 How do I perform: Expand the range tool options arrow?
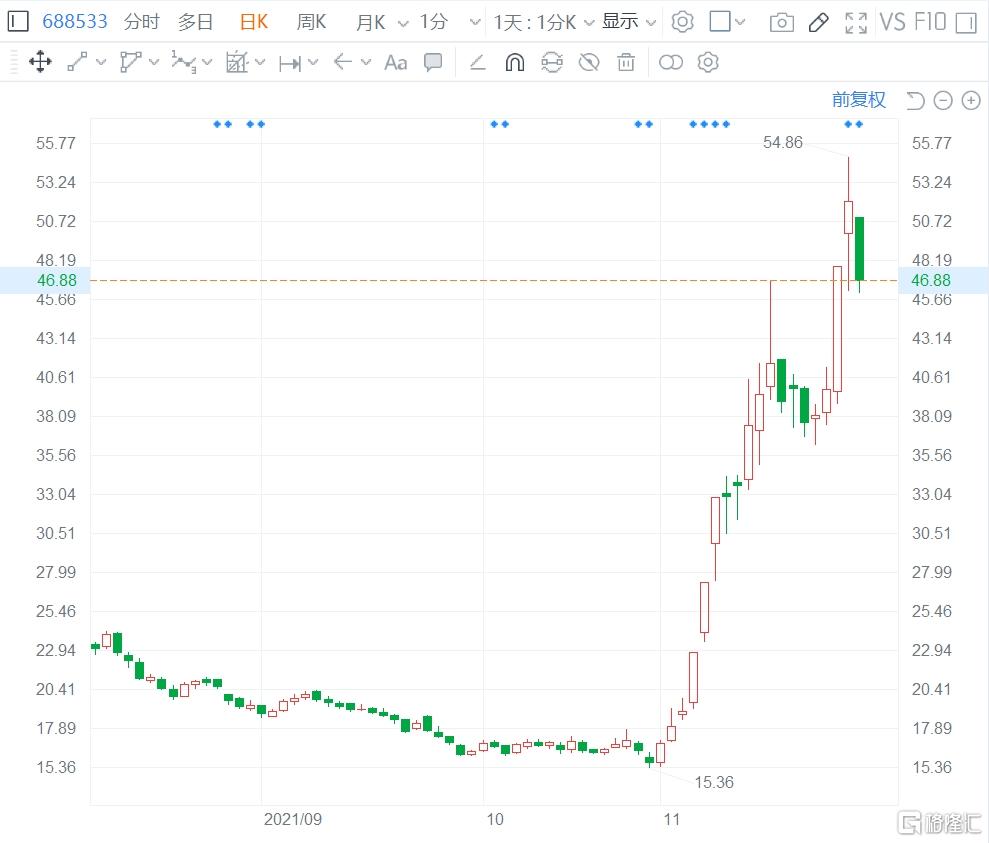click(313, 62)
